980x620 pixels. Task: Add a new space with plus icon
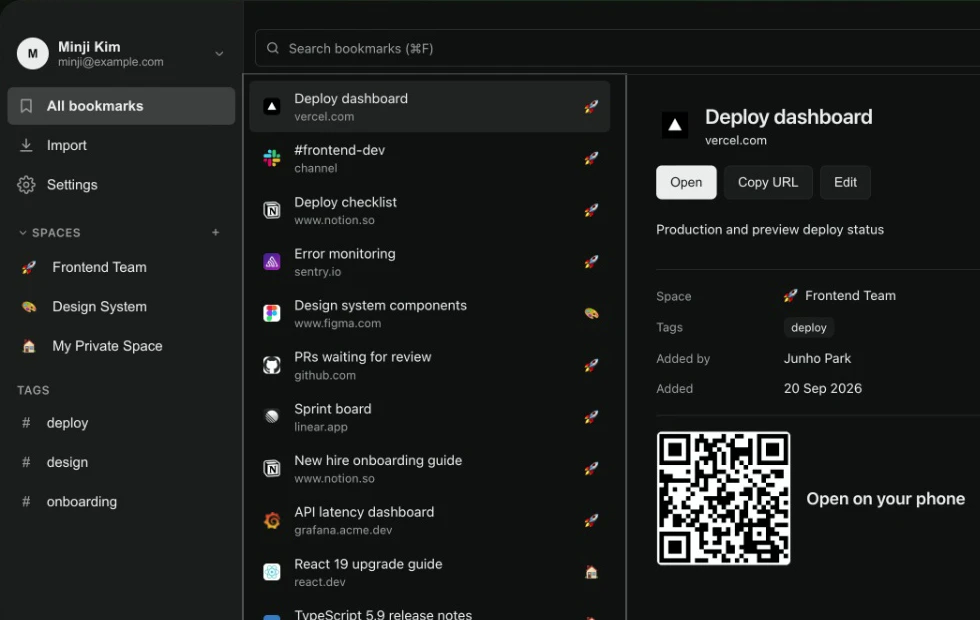tap(216, 232)
